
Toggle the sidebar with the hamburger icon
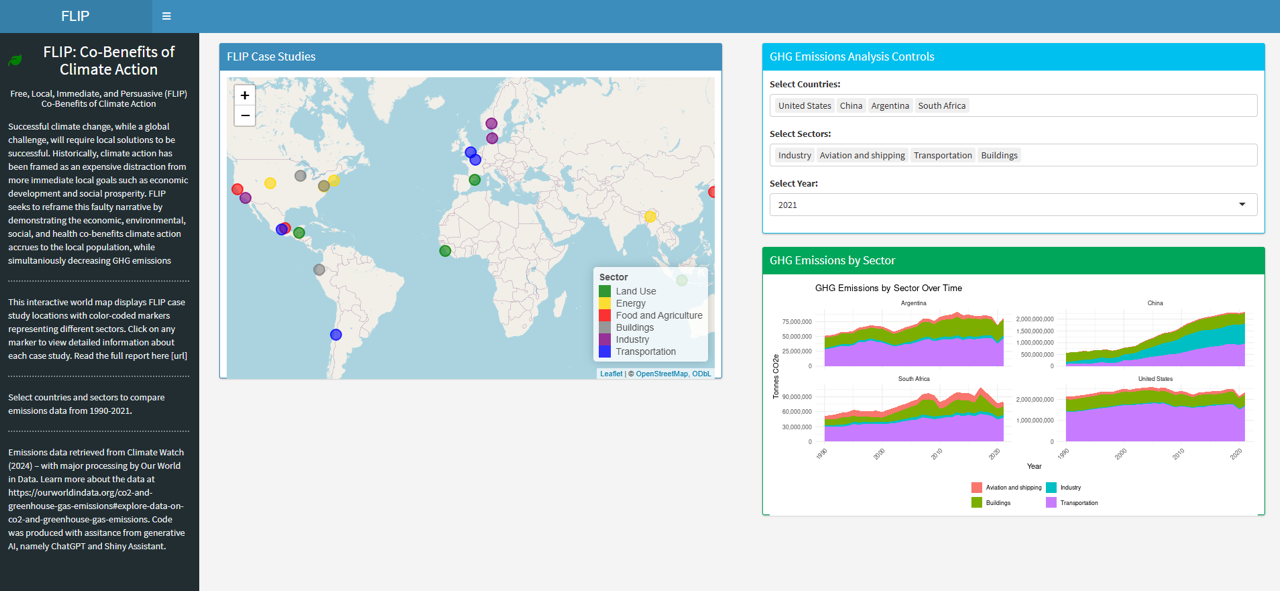coord(166,16)
